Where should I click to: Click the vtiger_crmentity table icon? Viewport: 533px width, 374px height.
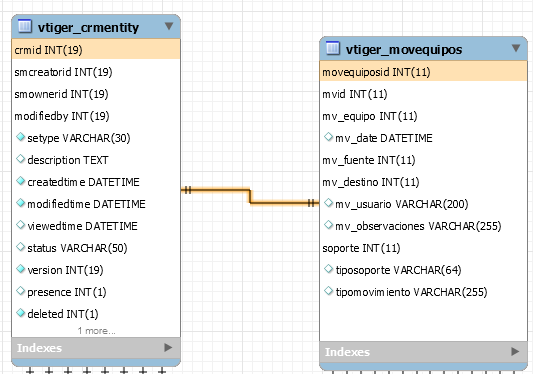[x=24, y=26]
